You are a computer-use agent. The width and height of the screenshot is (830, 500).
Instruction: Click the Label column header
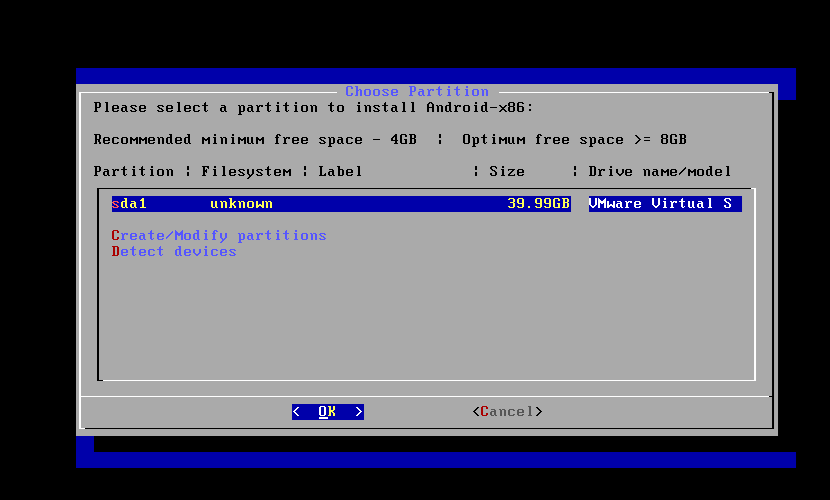coord(340,171)
